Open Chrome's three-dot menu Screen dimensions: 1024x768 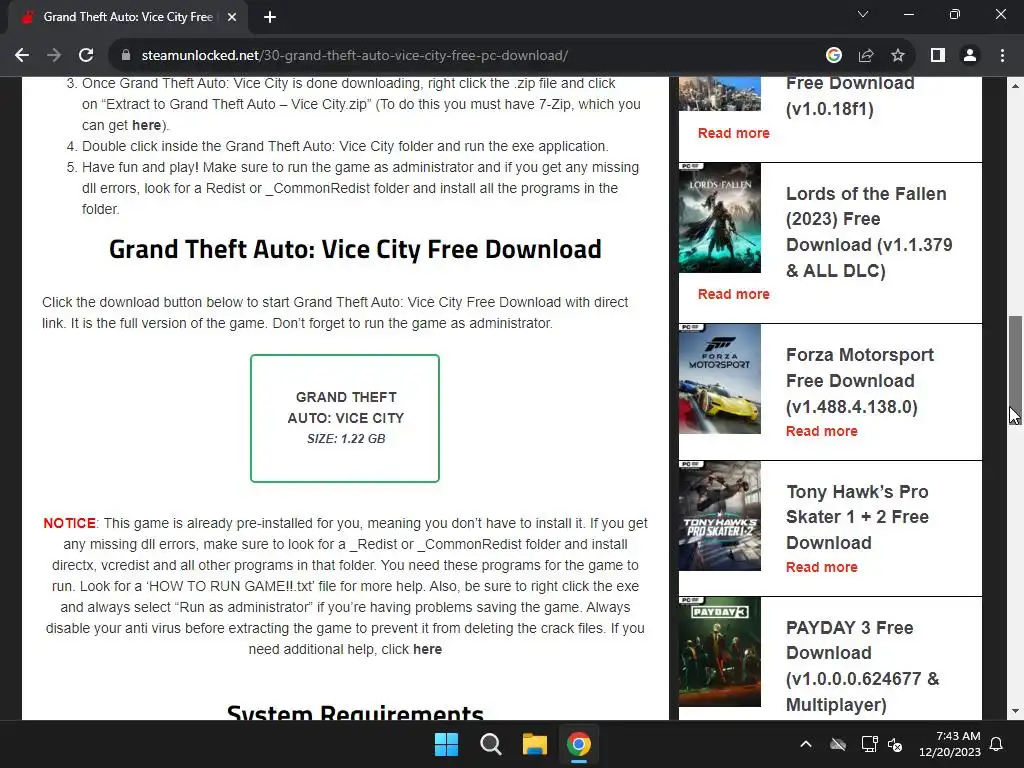point(1002,56)
